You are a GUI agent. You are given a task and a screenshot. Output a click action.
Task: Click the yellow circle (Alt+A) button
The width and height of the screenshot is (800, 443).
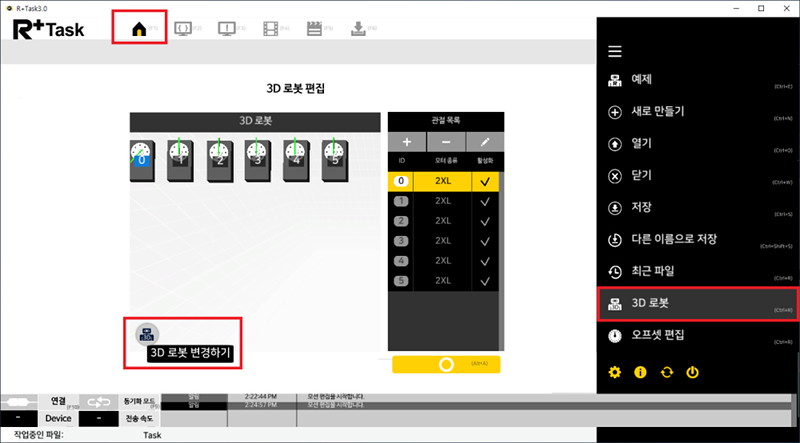446,364
